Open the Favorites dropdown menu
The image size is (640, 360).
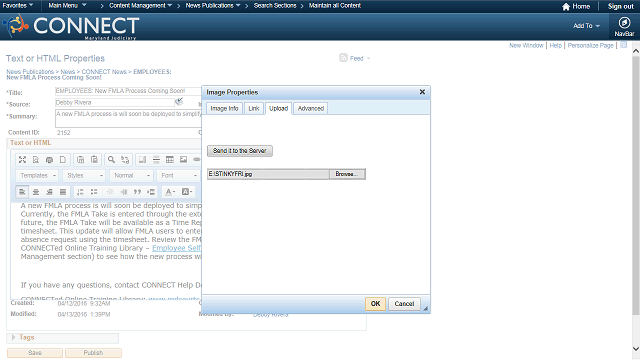tap(18, 6)
